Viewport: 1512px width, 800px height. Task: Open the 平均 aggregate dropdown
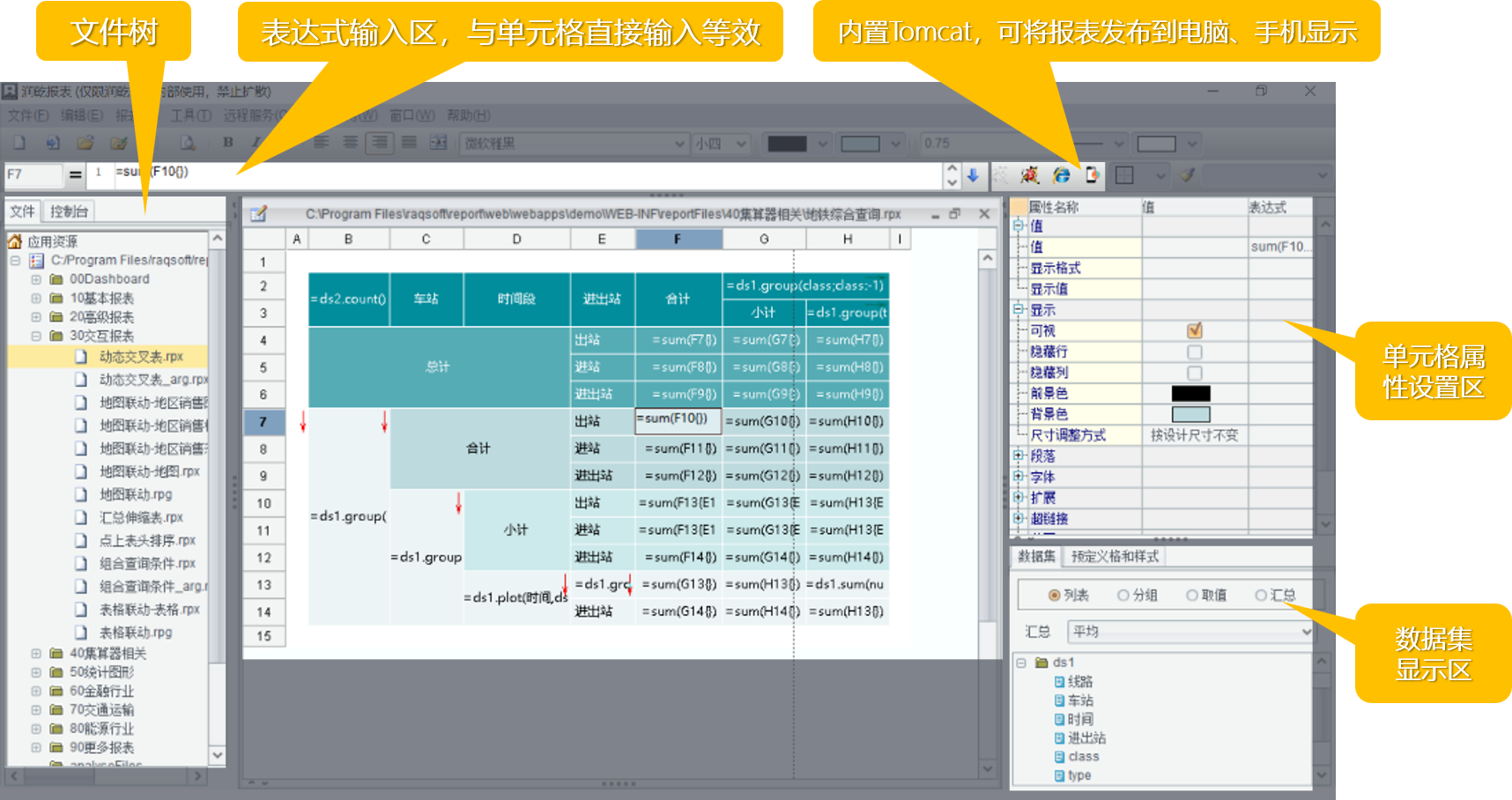(x=1190, y=632)
